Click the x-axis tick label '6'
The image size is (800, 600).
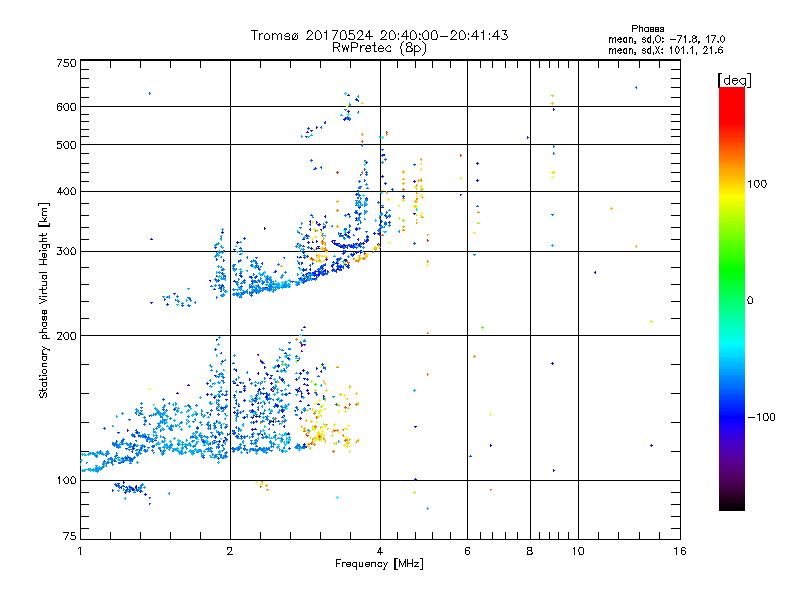pos(467,551)
